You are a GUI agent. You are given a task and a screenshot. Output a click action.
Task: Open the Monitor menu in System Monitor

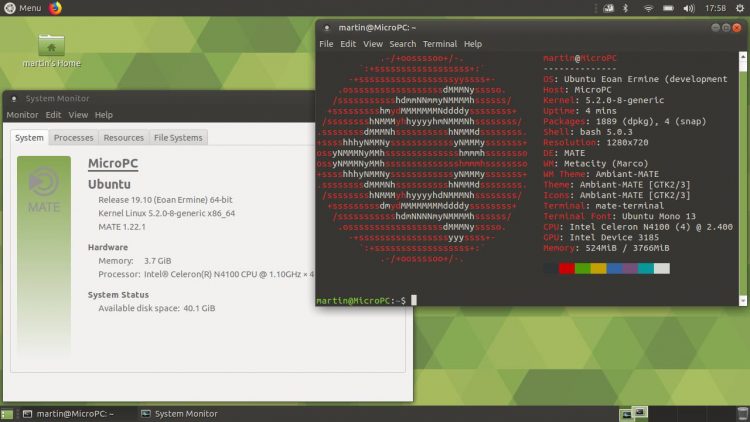point(22,115)
